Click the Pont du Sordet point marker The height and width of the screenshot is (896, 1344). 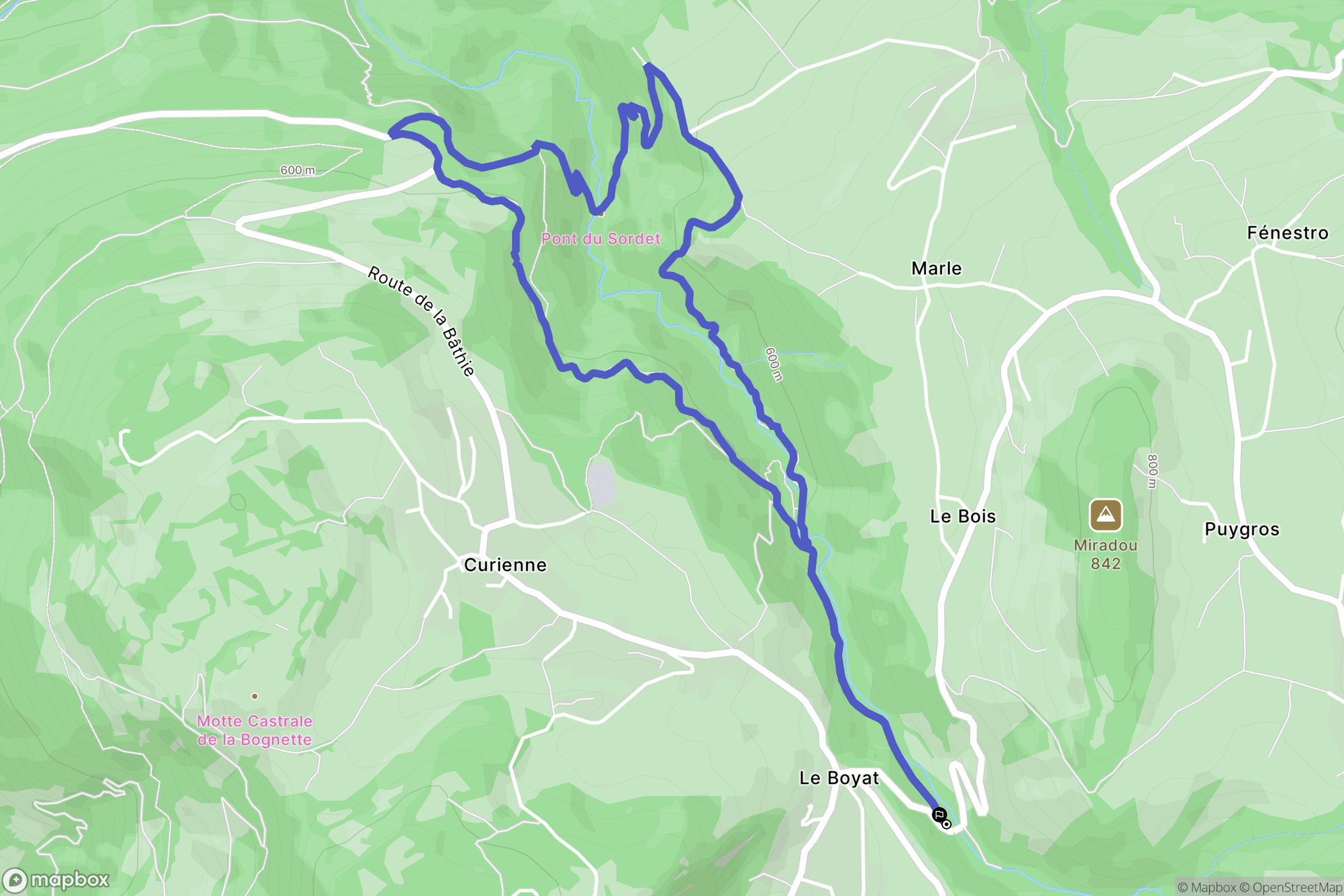pyautogui.click(x=601, y=214)
